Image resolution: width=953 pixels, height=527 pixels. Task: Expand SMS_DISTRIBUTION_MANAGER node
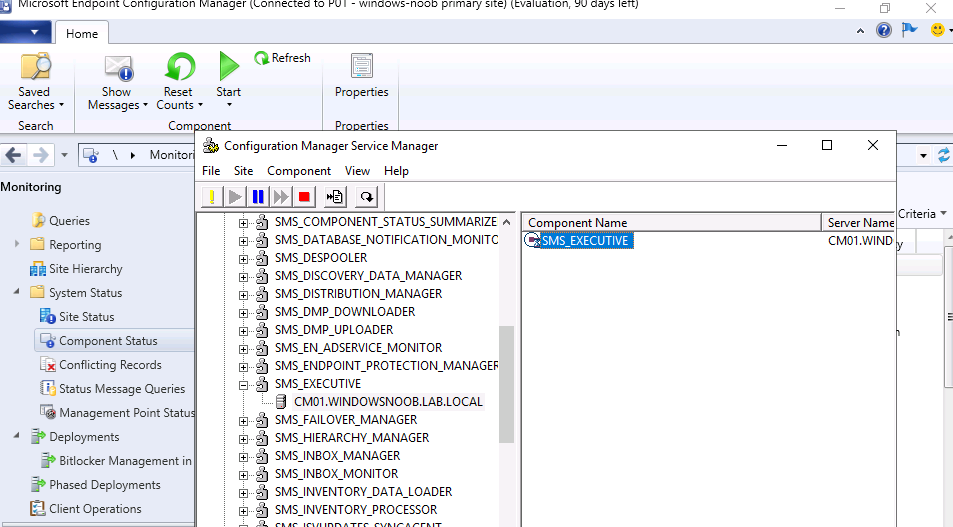[243, 295]
